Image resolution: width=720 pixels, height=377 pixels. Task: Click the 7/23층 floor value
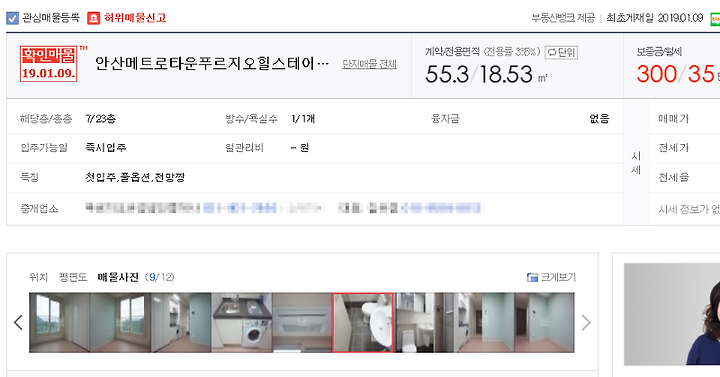[x=101, y=119]
